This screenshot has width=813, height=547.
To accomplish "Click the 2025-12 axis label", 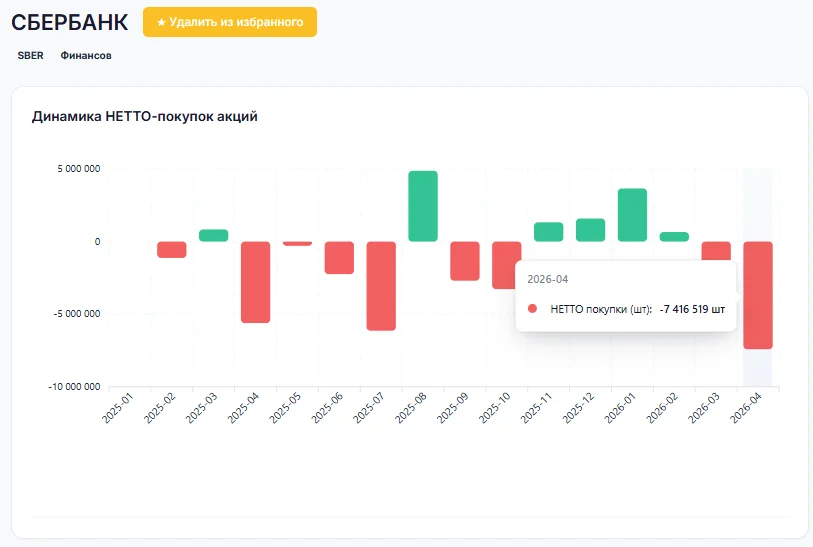I will pos(580,407).
